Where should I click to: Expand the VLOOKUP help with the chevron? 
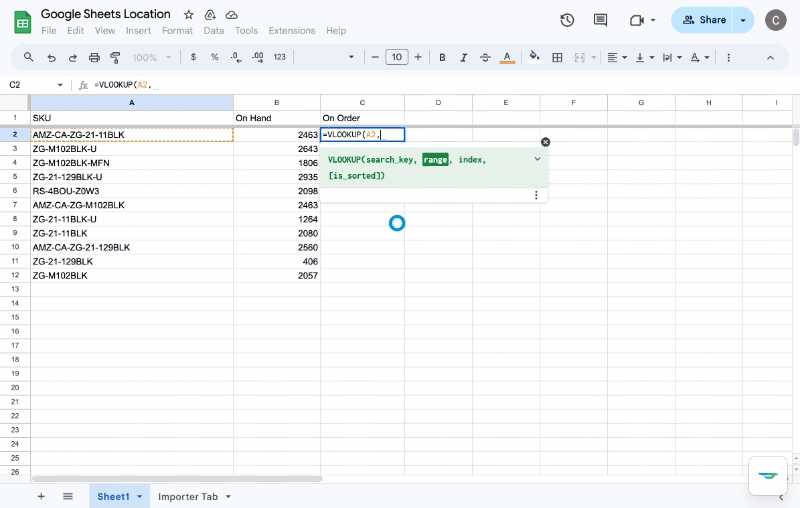coord(537,159)
